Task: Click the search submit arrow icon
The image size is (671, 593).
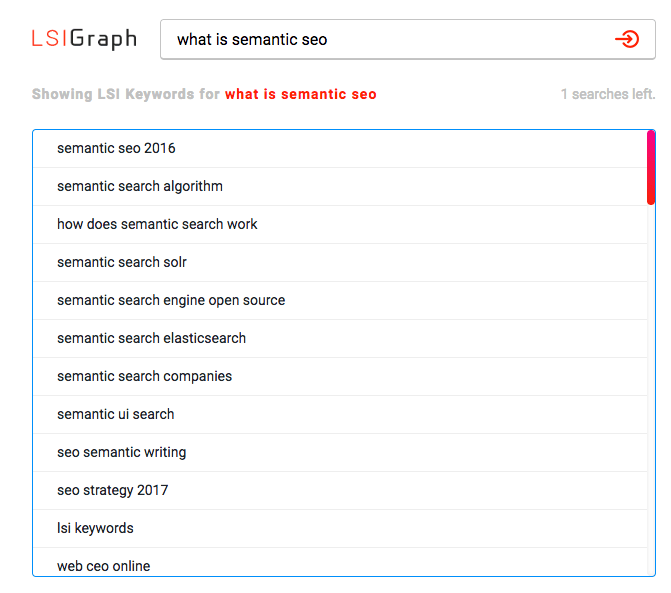Action: (x=627, y=40)
